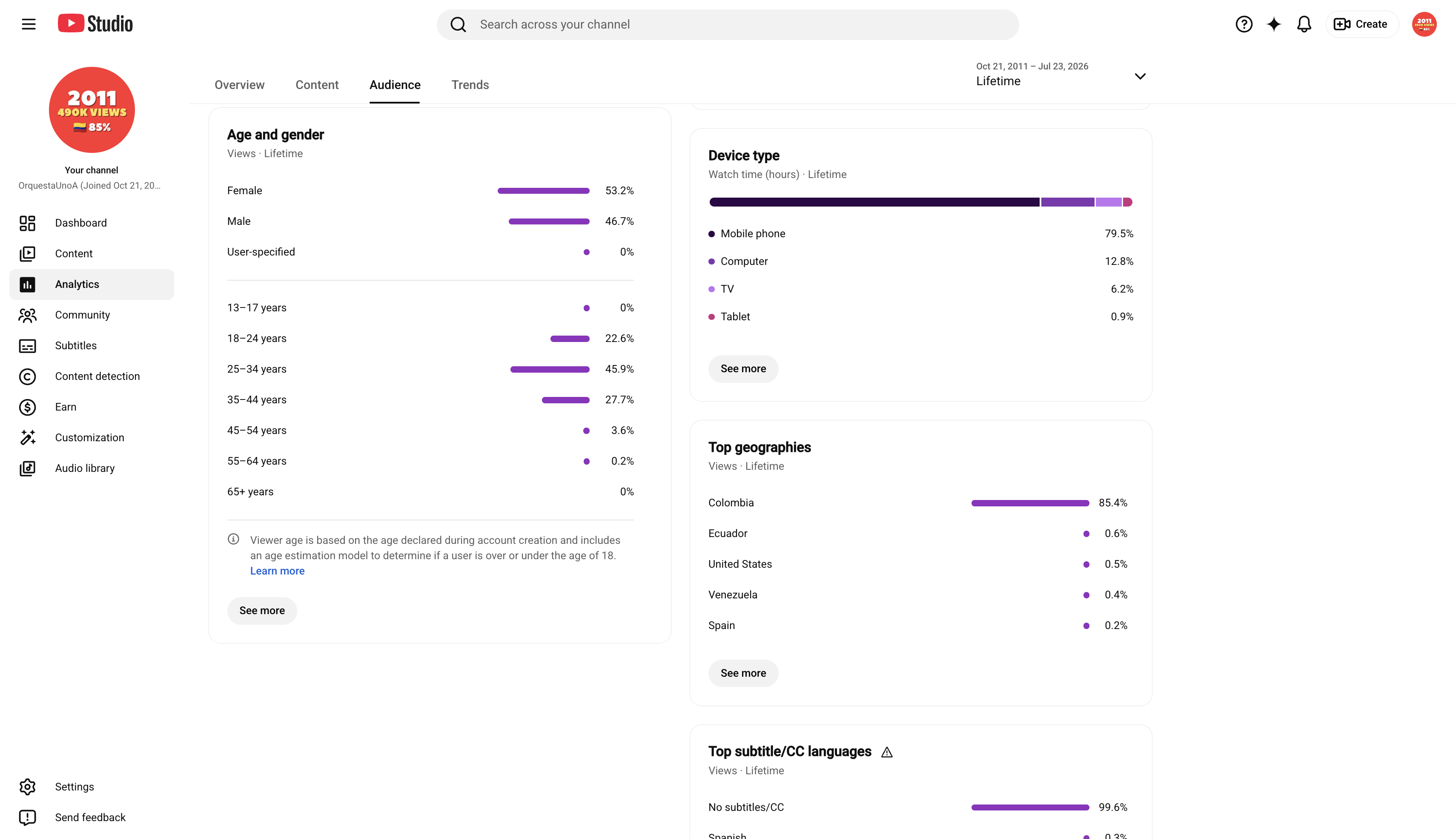
Task: Follow the Learn more link
Action: click(x=277, y=571)
